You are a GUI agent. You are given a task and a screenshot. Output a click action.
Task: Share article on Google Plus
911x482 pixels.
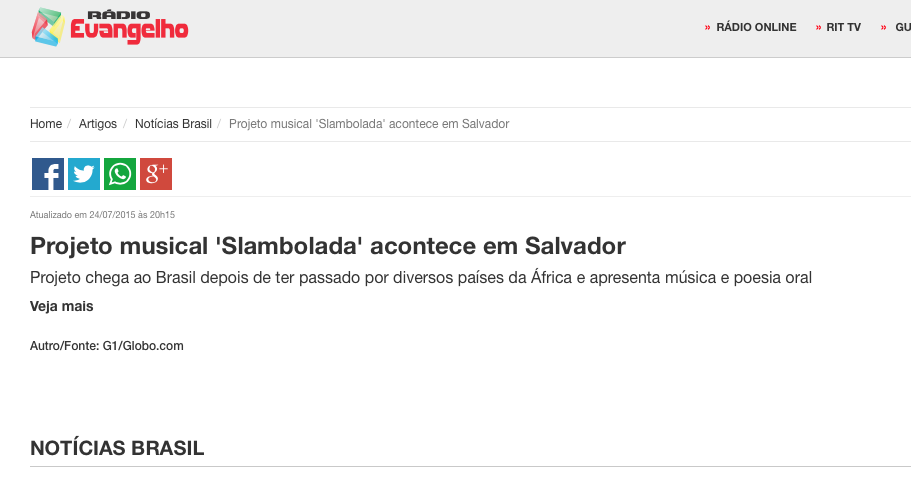(x=156, y=174)
